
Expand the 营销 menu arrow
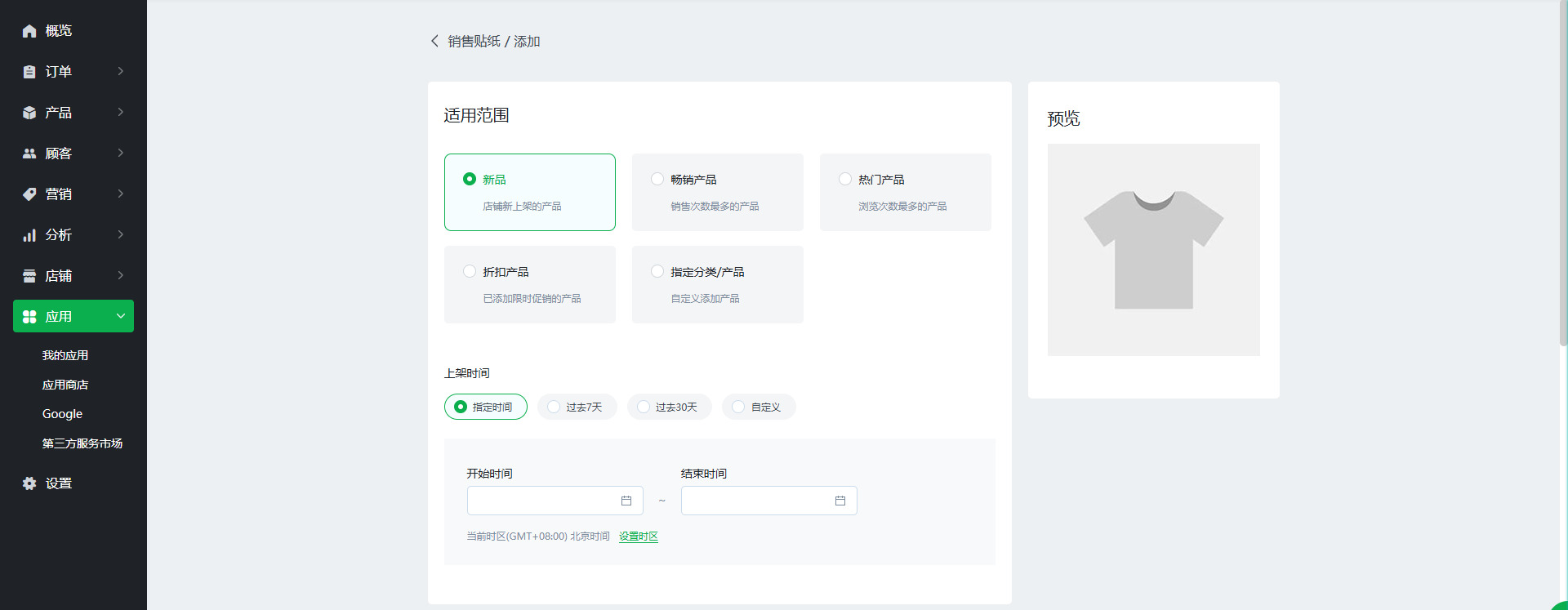[121, 194]
